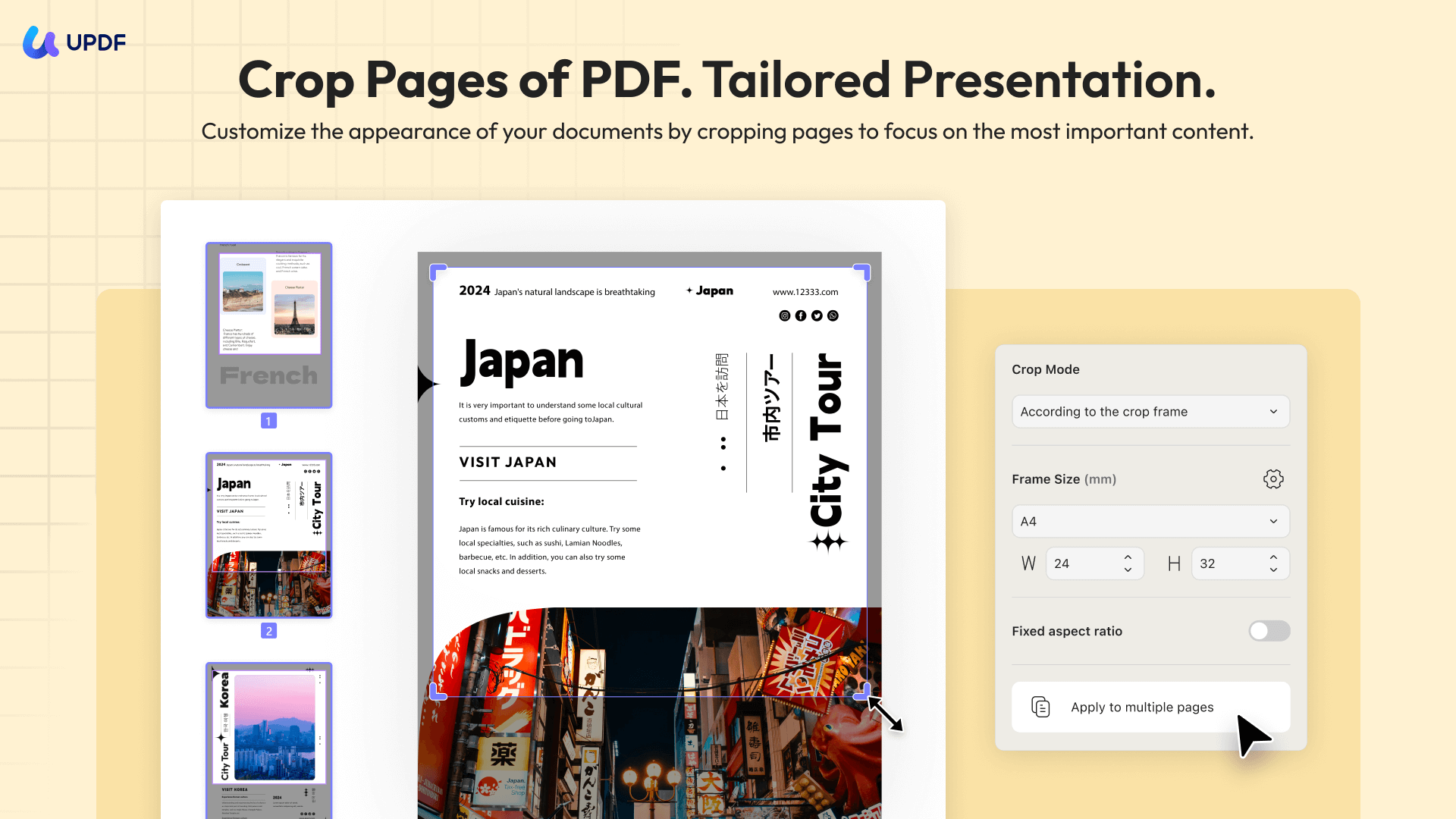This screenshot has height=819, width=1456.
Task: Decrease the height value with down arrow
Action: (1273, 570)
